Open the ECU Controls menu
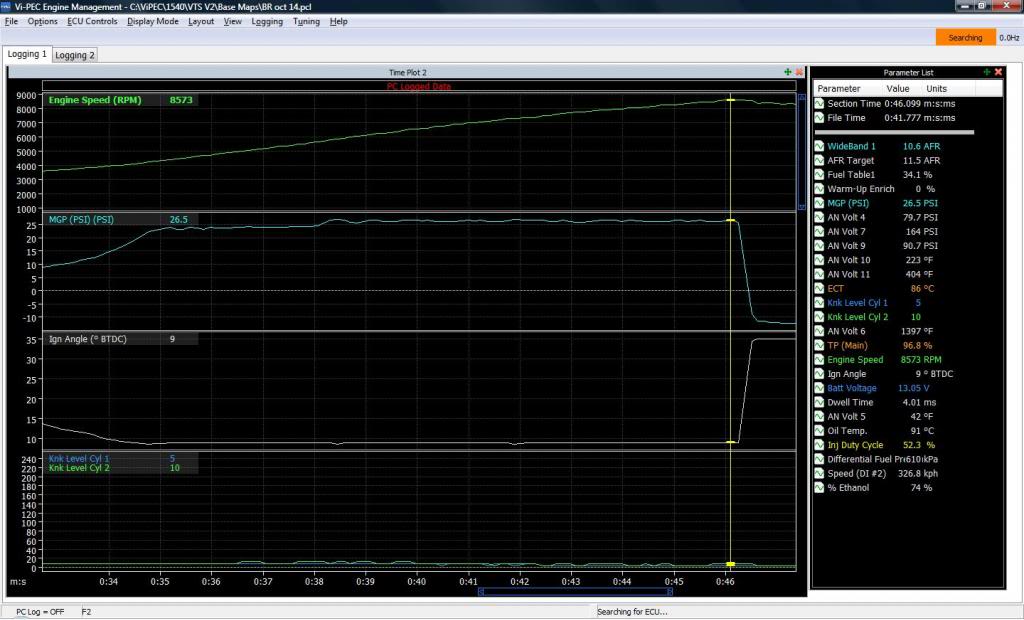1024x620 pixels. (x=92, y=22)
